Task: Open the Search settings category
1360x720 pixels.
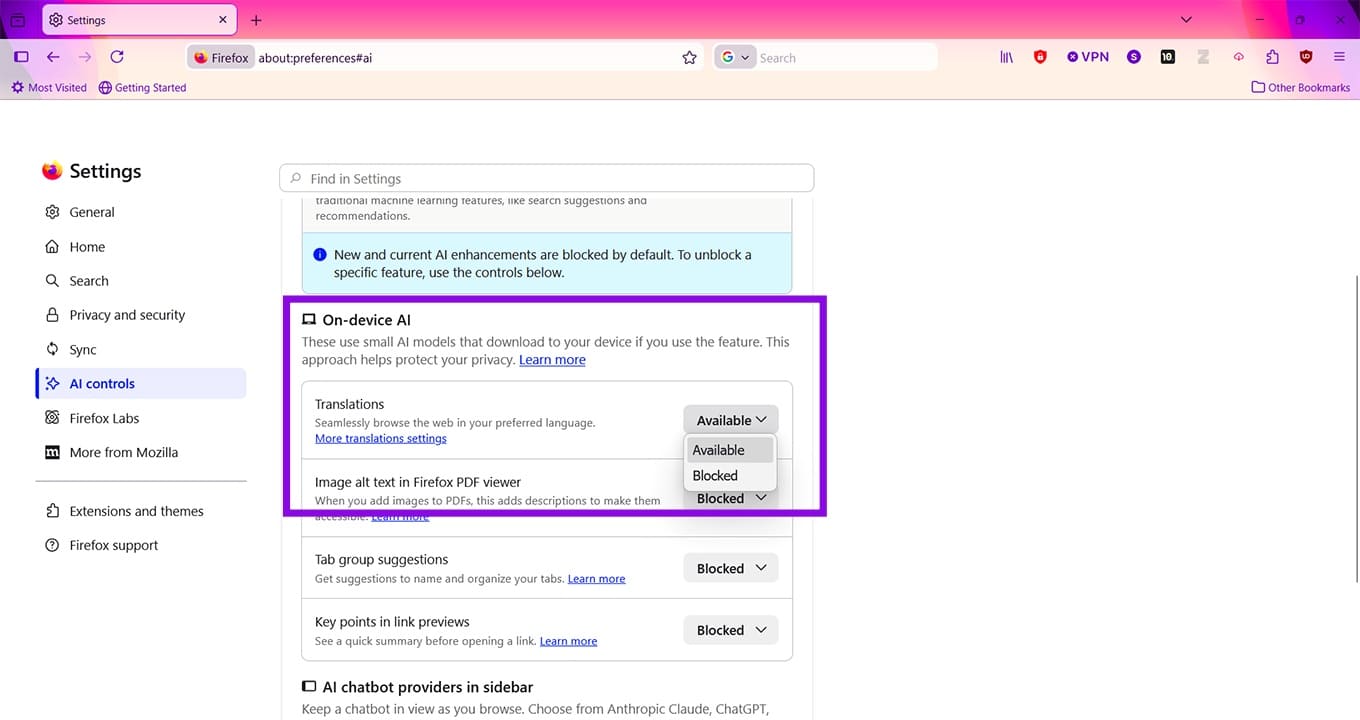Action: pyautogui.click(x=141, y=281)
